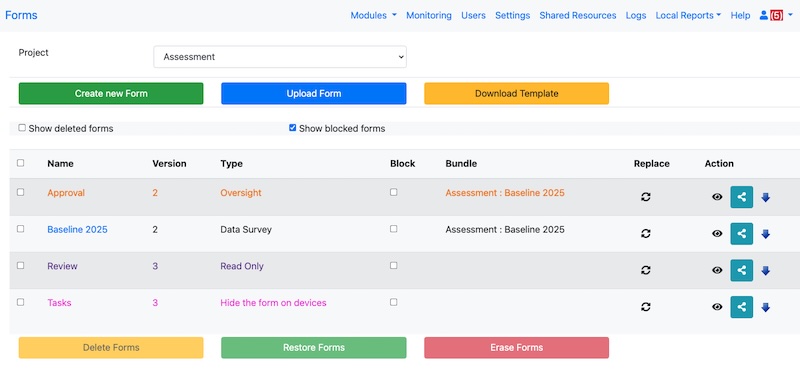The width and height of the screenshot is (800, 373).
Task: Click the Bundle column header
Action: 461,164
